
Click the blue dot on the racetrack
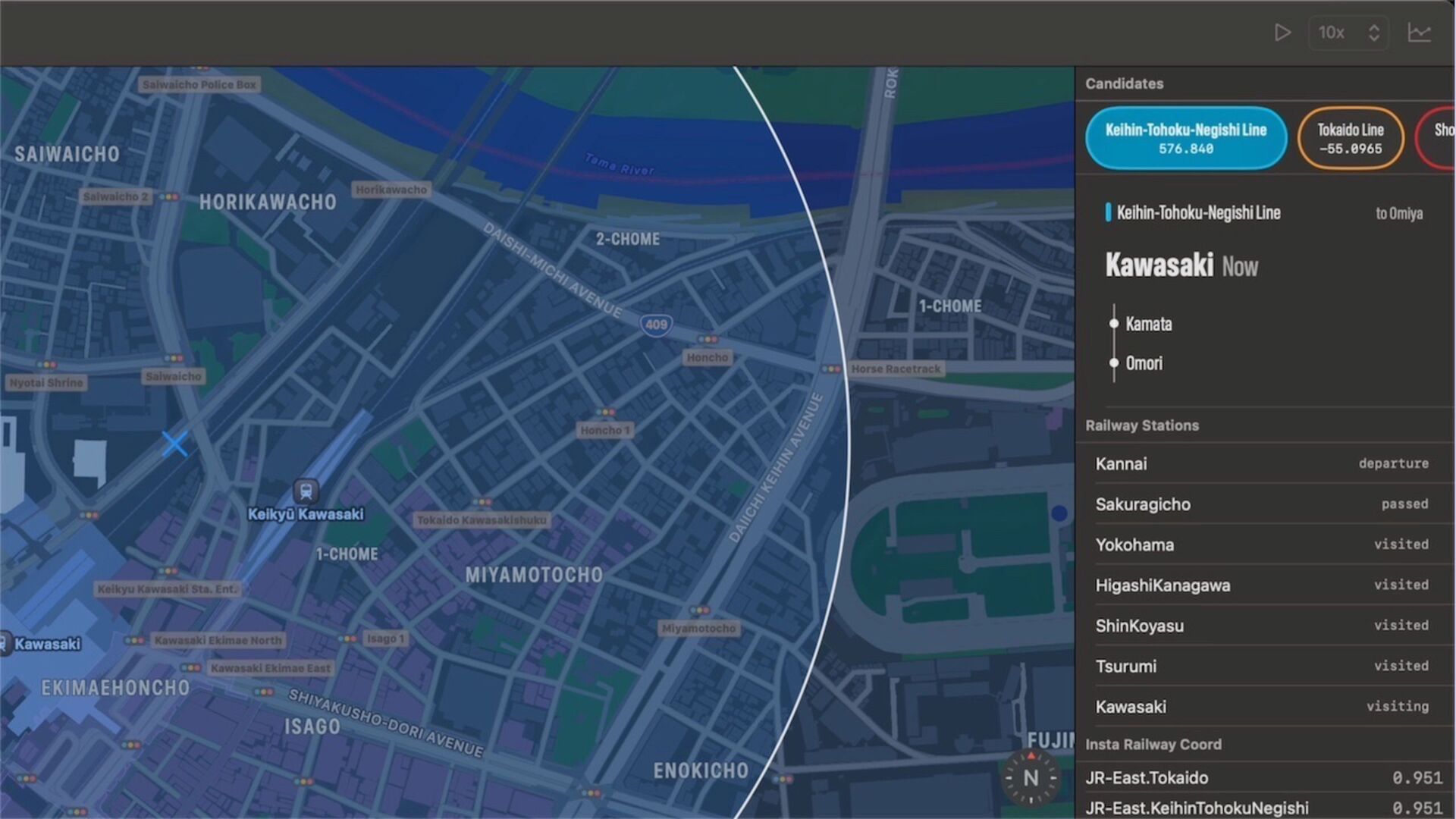click(x=1059, y=513)
